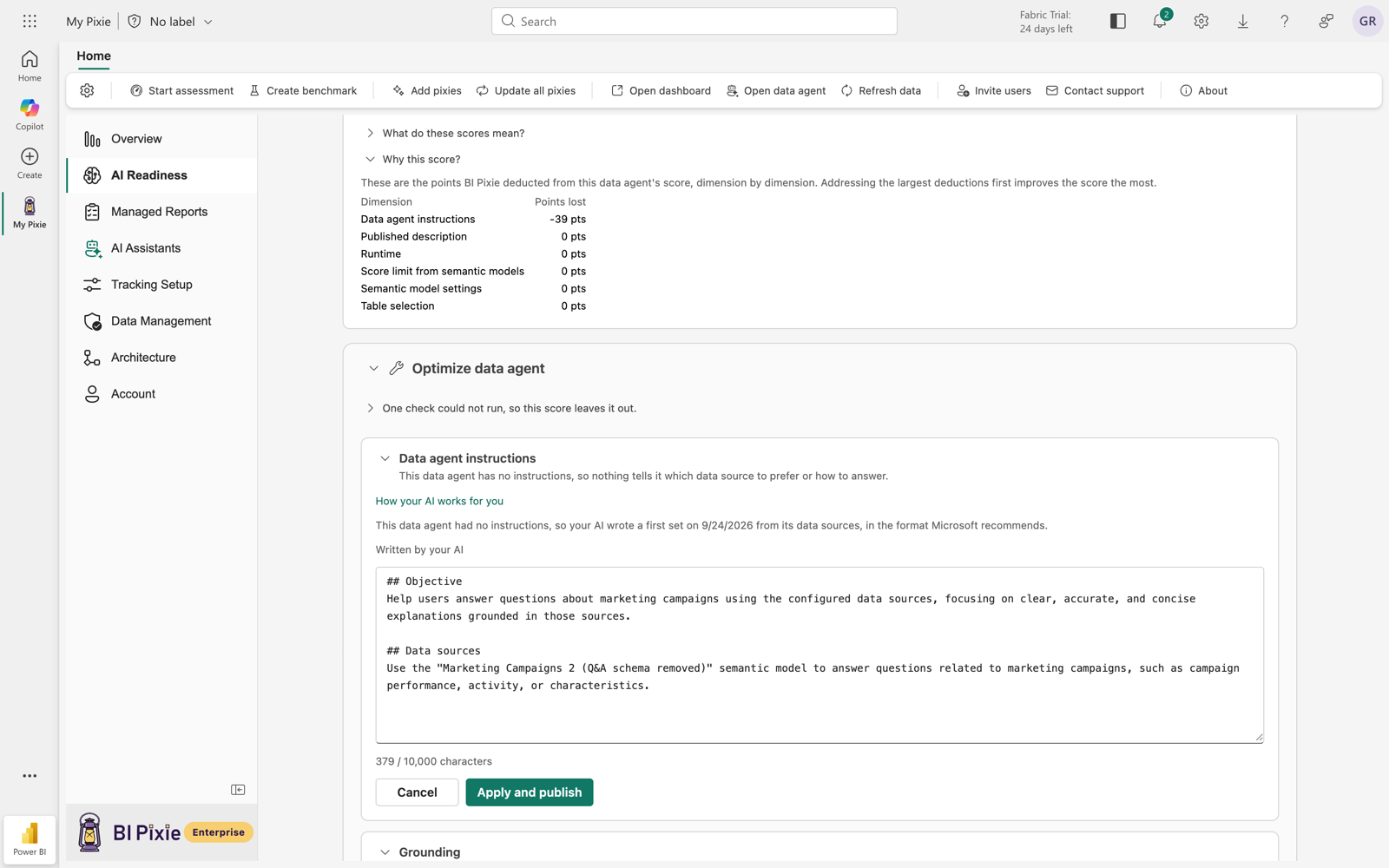Expand the No label sensitivity dropdown
The width and height of the screenshot is (1389, 868).
(170, 21)
